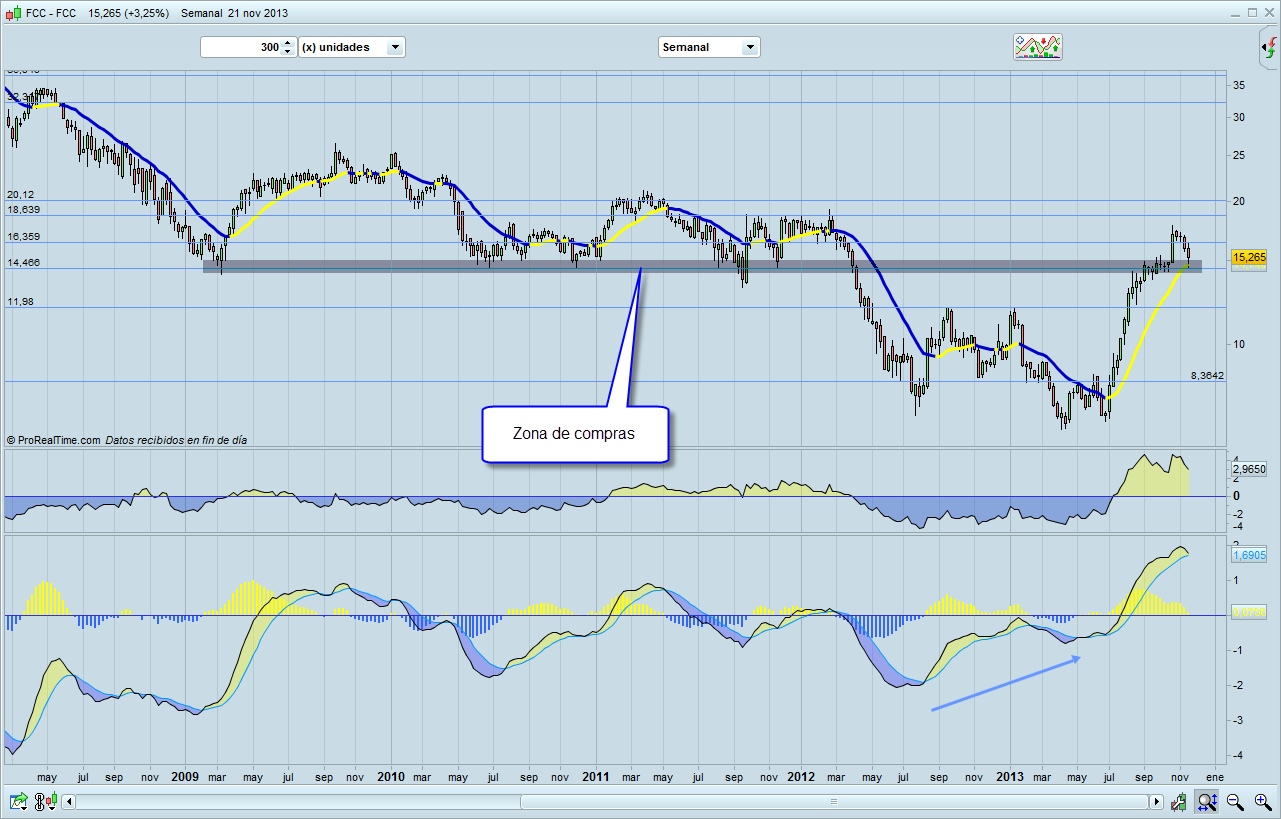
Task: Open the Semanal timeframe dropdown
Action: pos(709,47)
